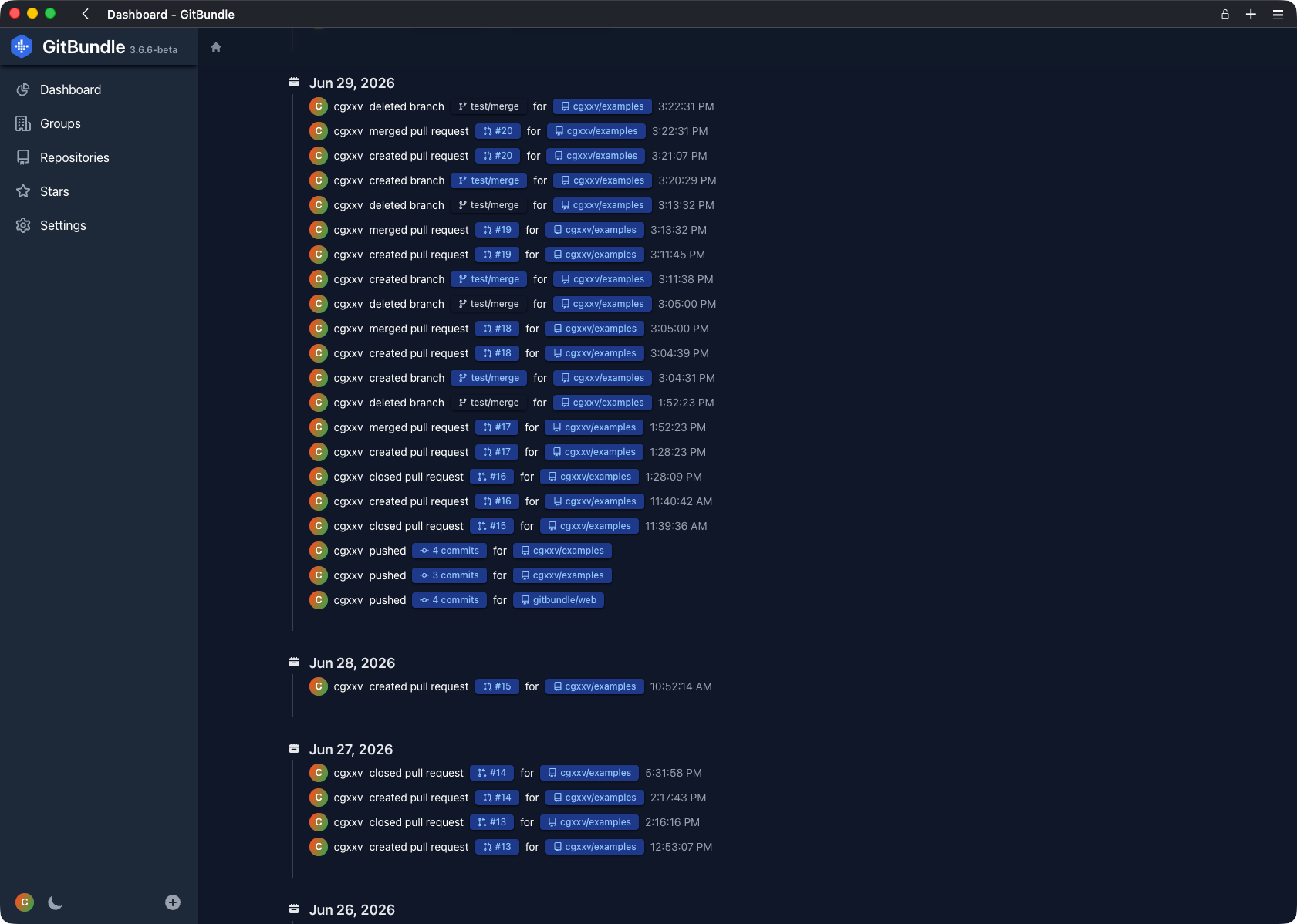
Task: Open test/merge branch created at 3:20:29 PM
Action: [488, 180]
